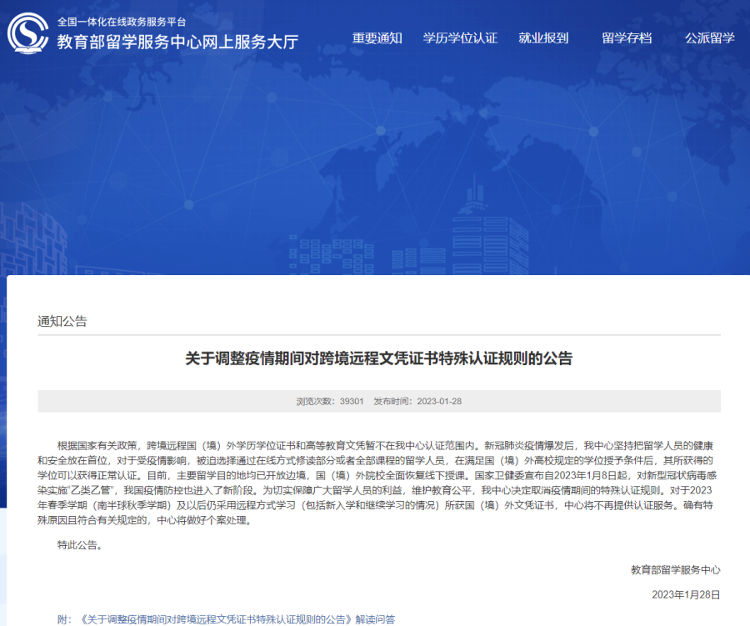Image resolution: width=750 pixels, height=626 pixels.
Task: Click the 附： label before the attachment
Action: tap(65, 619)
